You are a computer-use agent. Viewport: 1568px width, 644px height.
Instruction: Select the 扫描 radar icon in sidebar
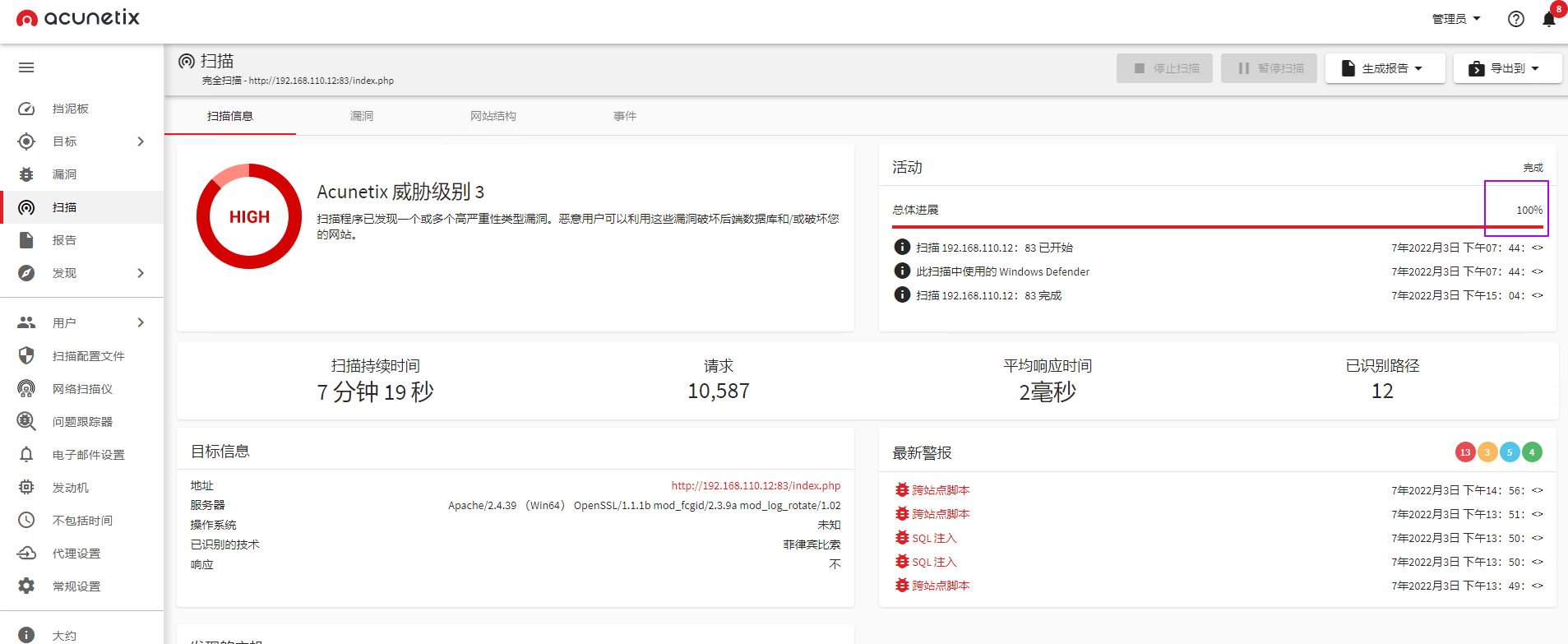point(26,207)
